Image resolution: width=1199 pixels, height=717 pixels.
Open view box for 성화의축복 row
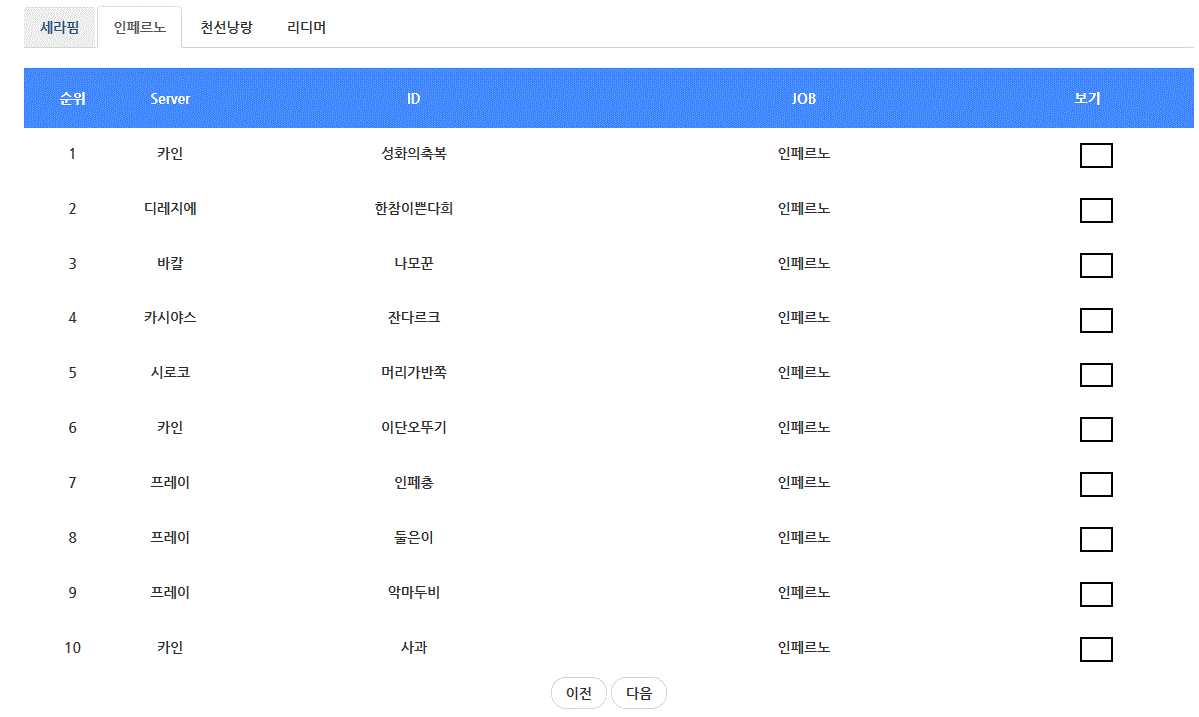1096,155
